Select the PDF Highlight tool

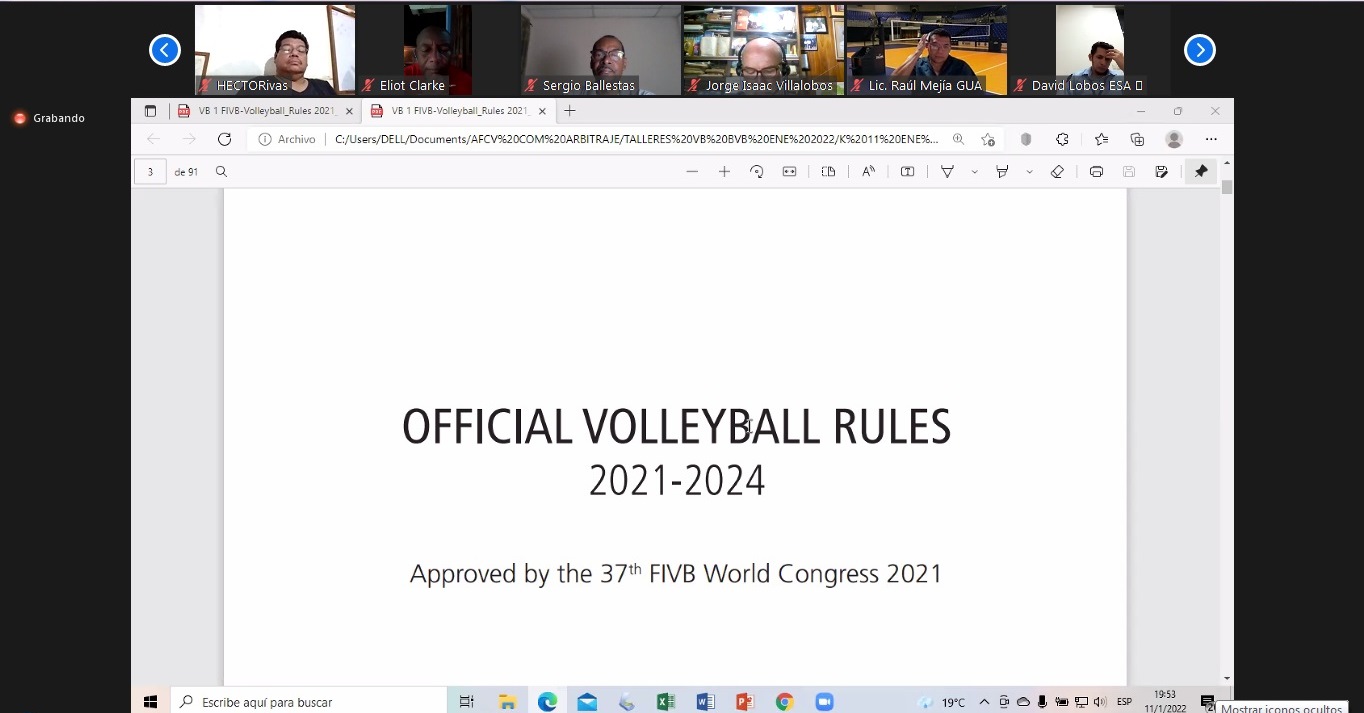(1002, 172)
